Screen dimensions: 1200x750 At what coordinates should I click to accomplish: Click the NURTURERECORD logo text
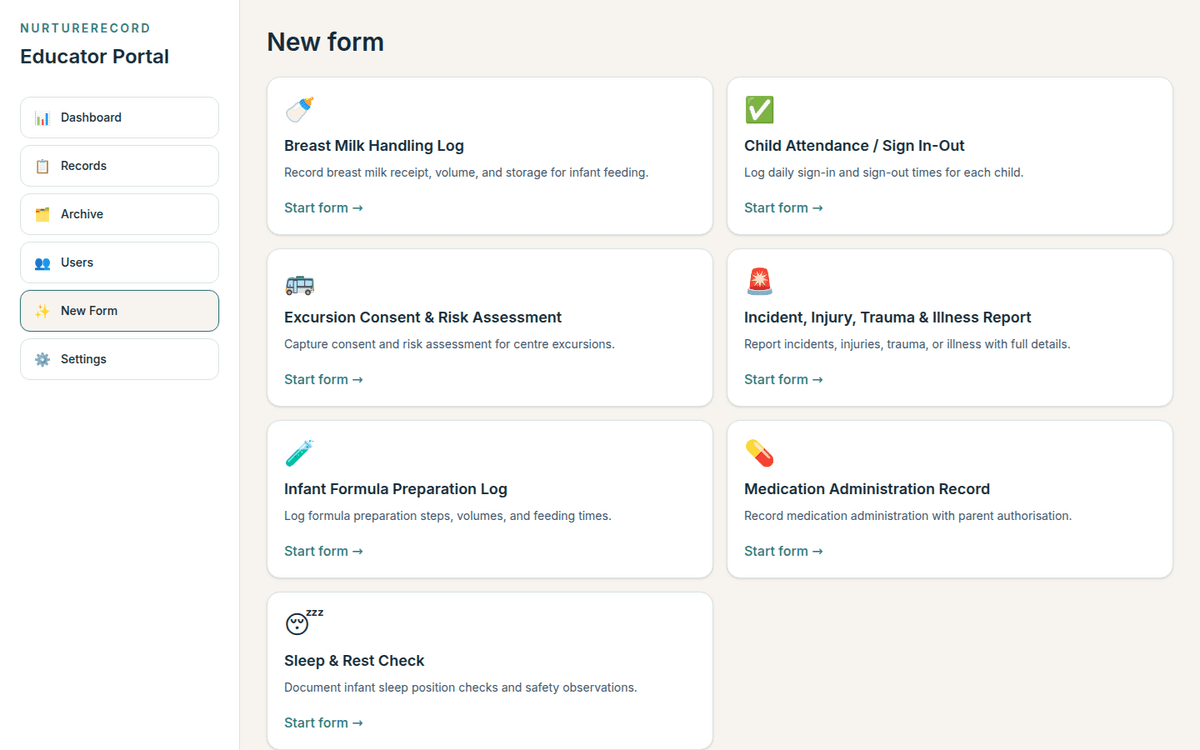[x=85, y=28]
